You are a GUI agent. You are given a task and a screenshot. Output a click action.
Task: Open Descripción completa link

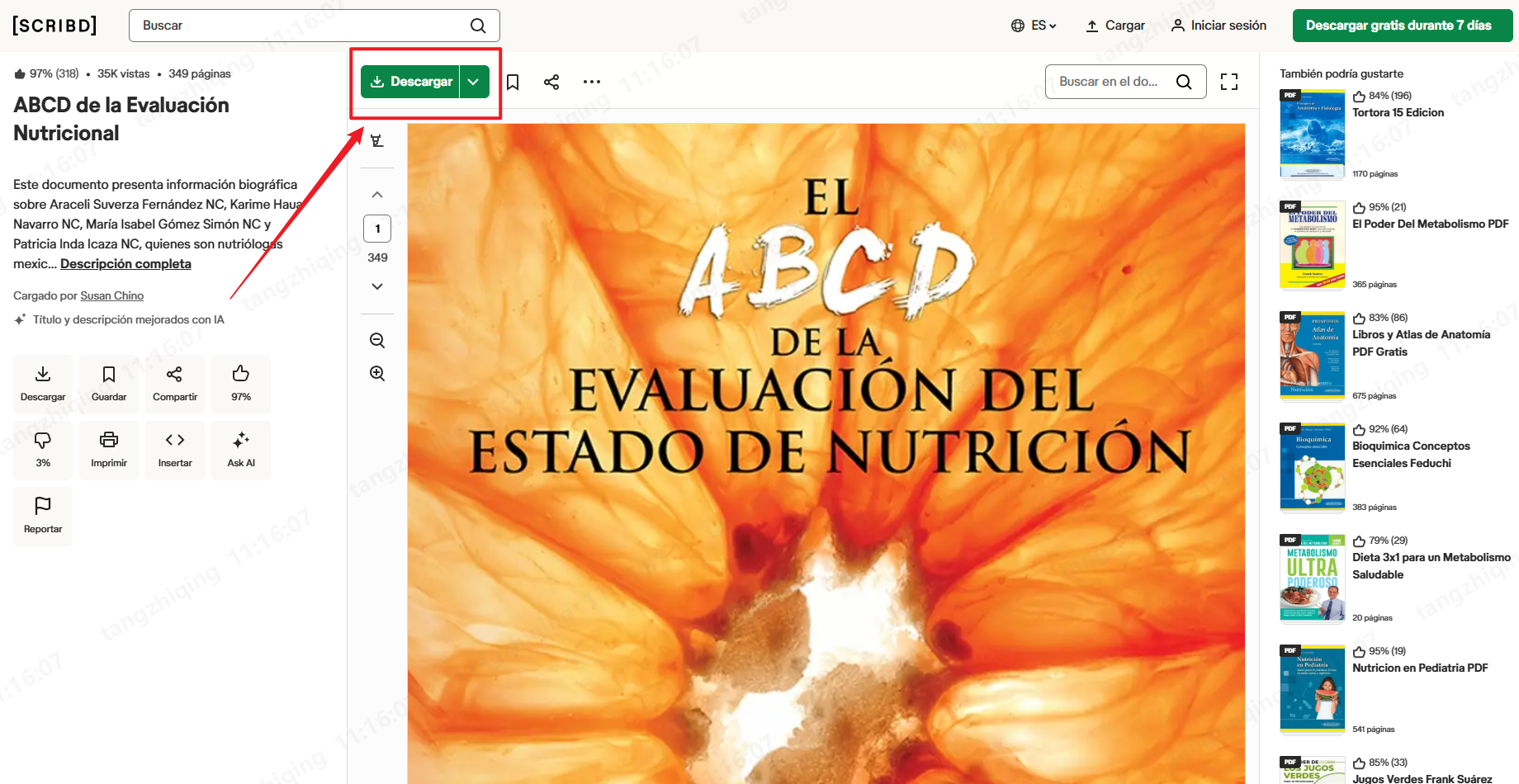coord(125,264)
